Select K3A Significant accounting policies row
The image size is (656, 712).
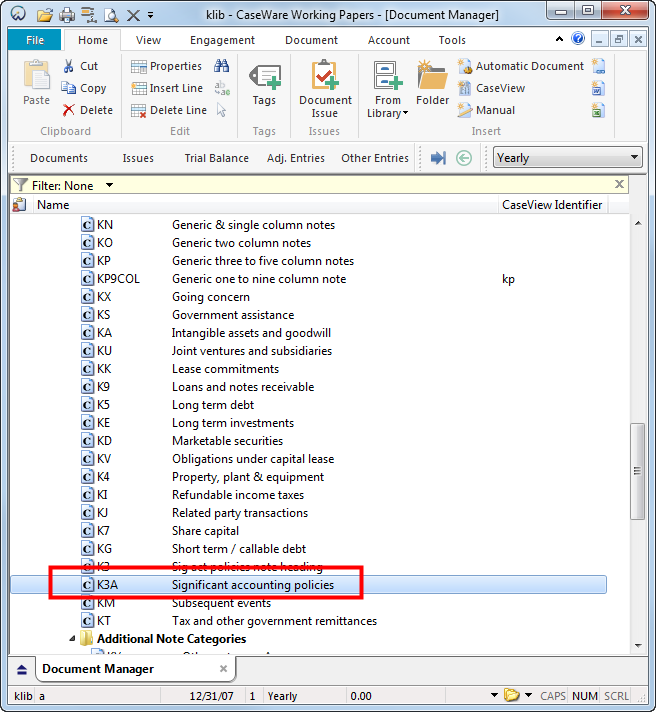[x=308, y=584]
